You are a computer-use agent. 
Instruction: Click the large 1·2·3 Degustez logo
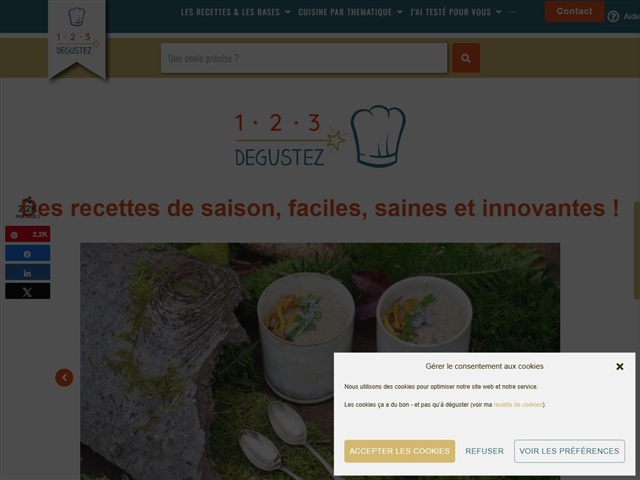tap(320, 136)
